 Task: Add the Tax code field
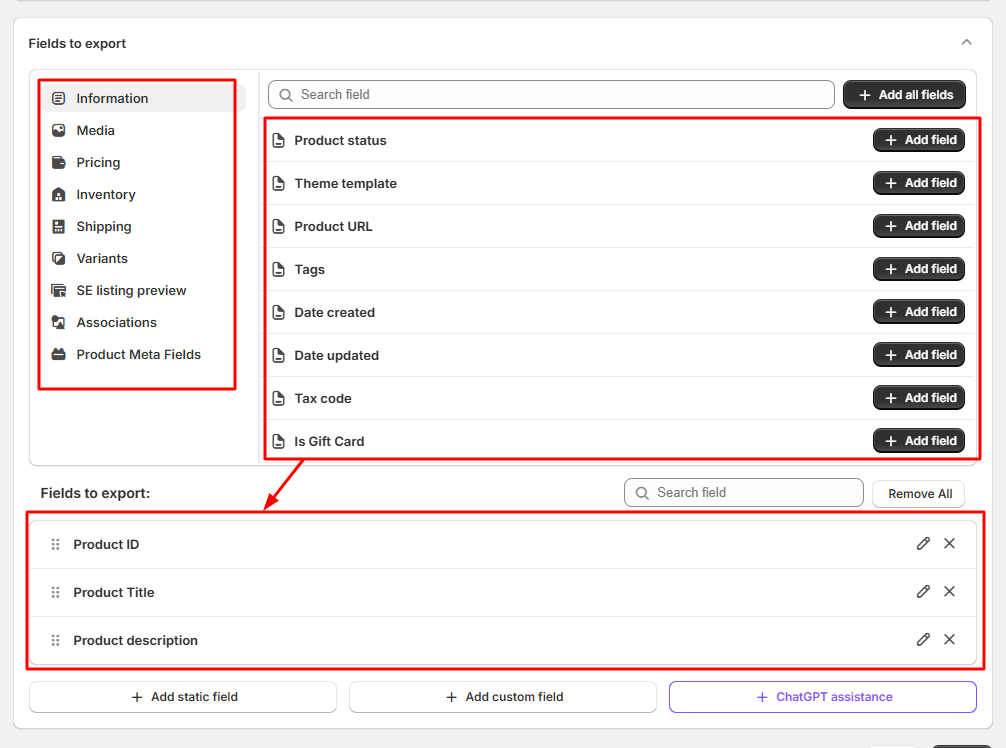coord(919,398)
